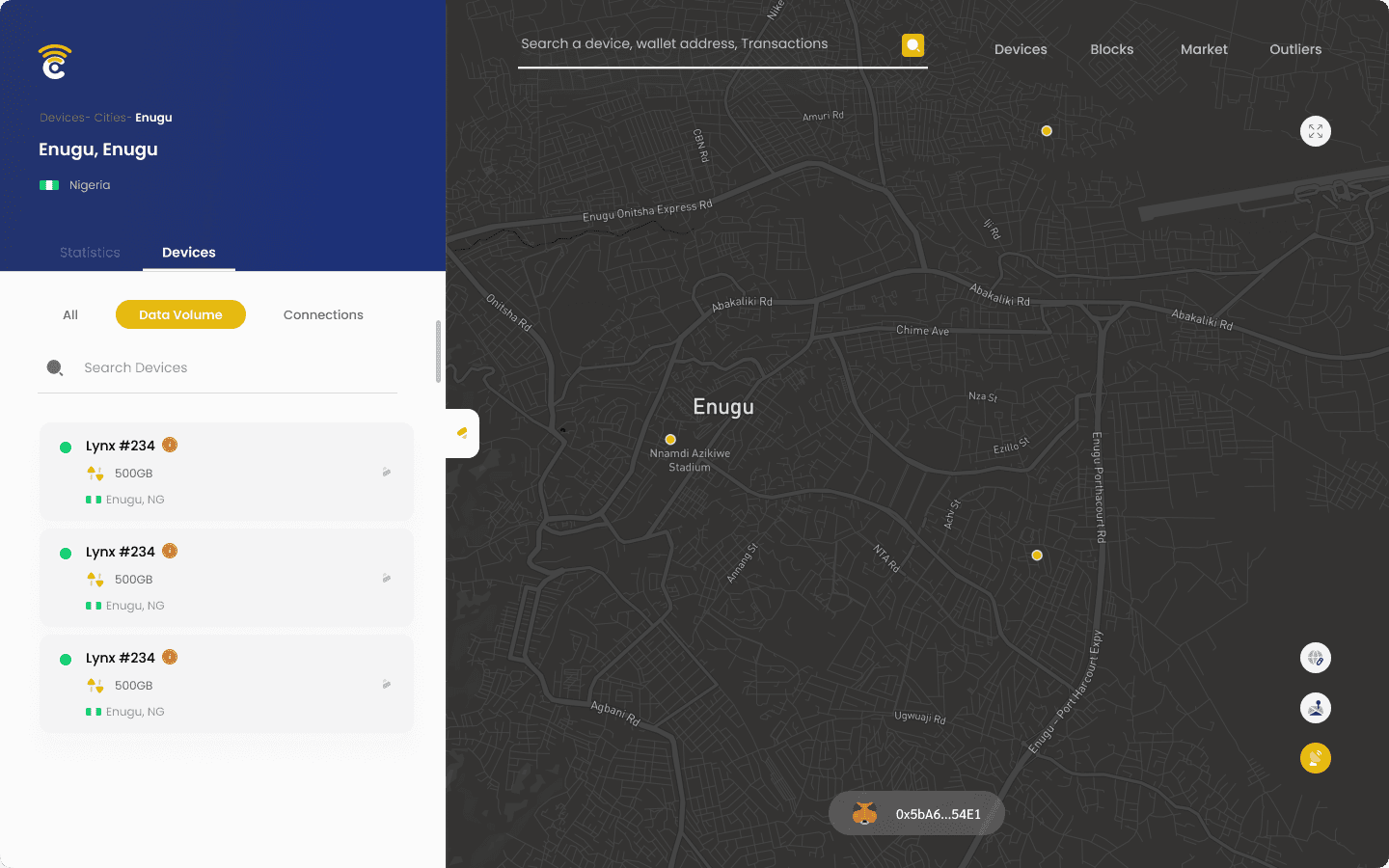Collapse the side panel using the edge handle
The image size is (1389, 868).
point(462,433)
